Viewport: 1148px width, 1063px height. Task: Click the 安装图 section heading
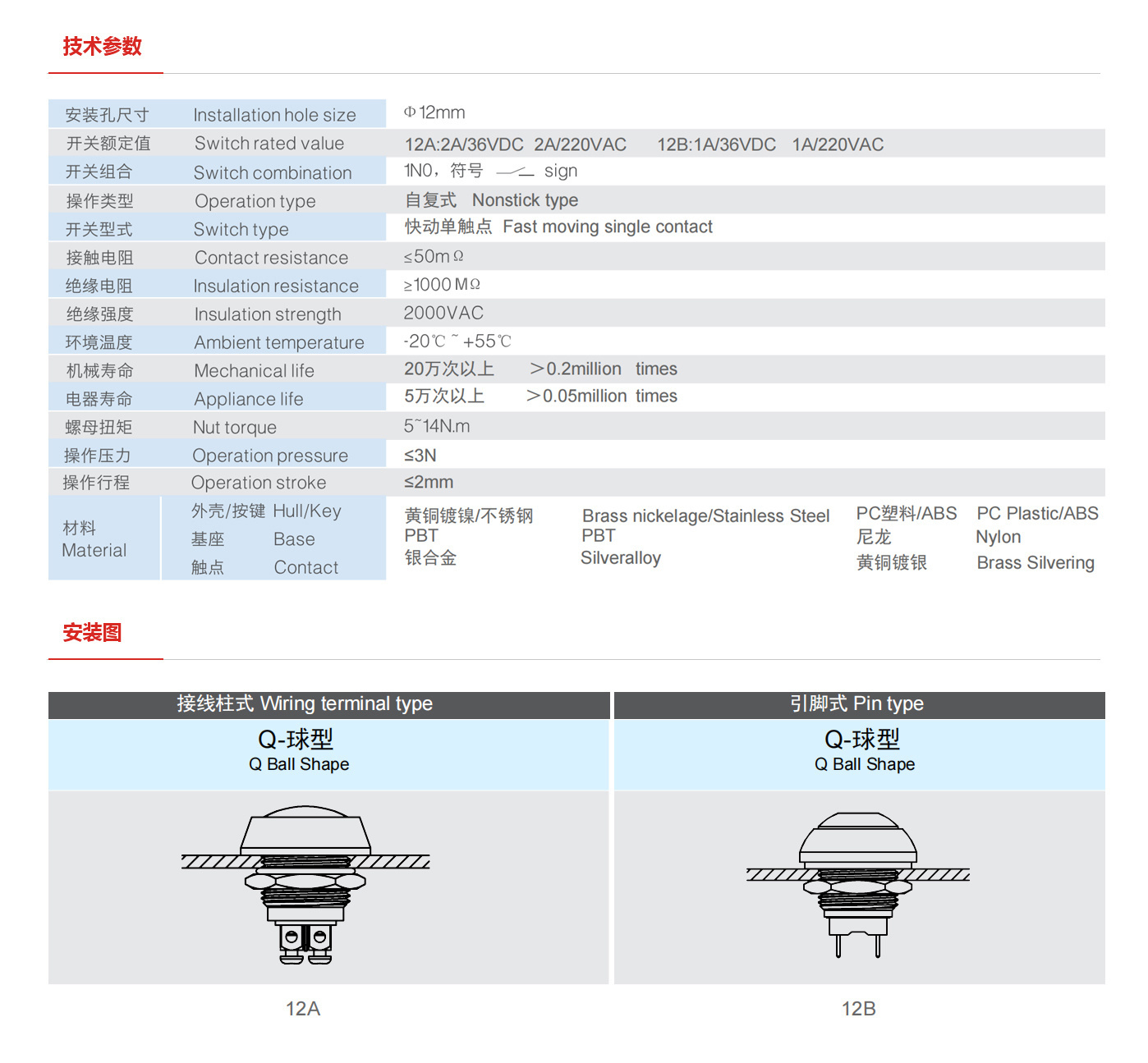pyautogui.click(x=93, y=632)
